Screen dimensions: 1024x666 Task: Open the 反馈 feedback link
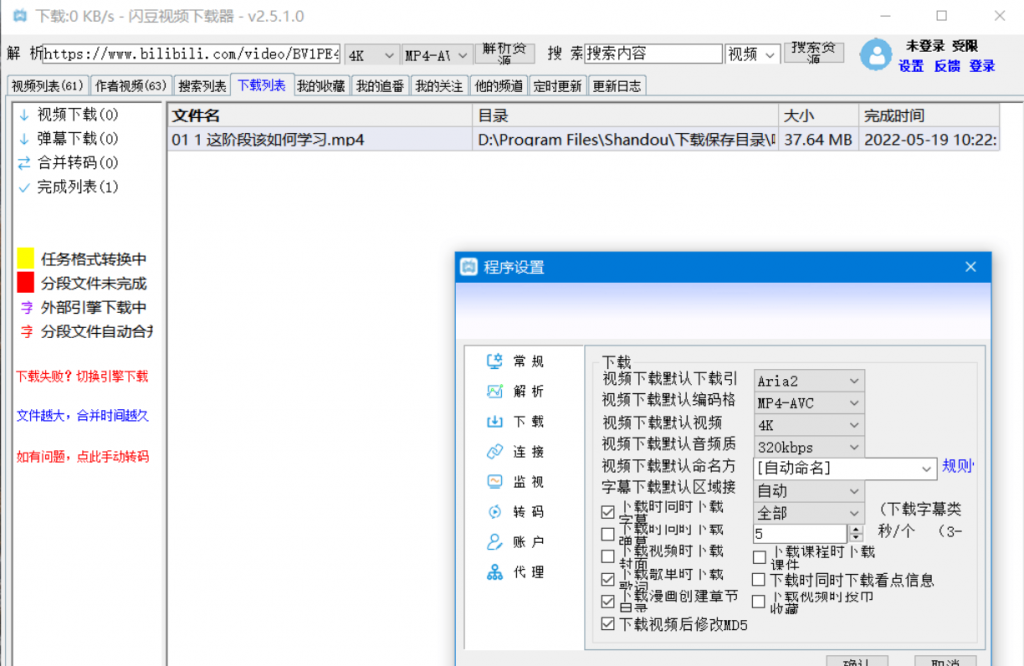pyautogui.click(x=947, y=66)
